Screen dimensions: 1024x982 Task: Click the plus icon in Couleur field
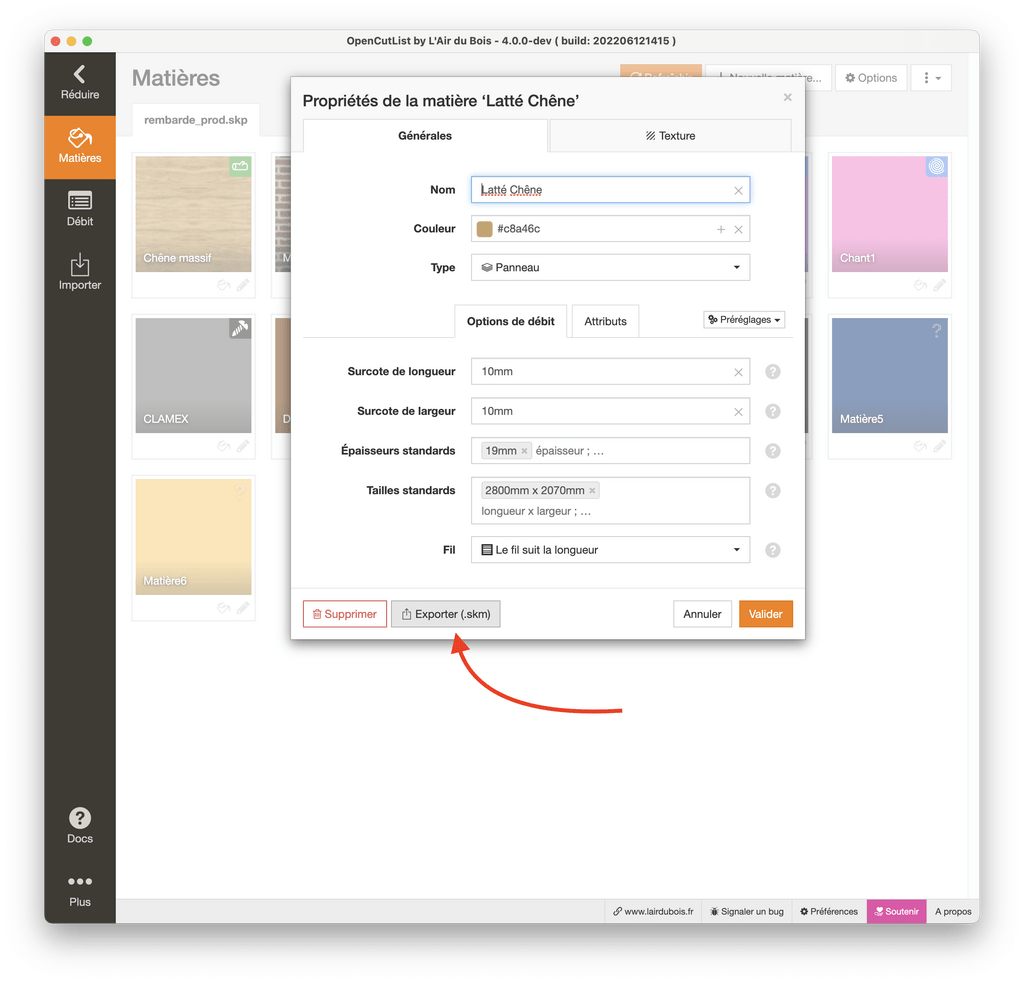[721, 229]
